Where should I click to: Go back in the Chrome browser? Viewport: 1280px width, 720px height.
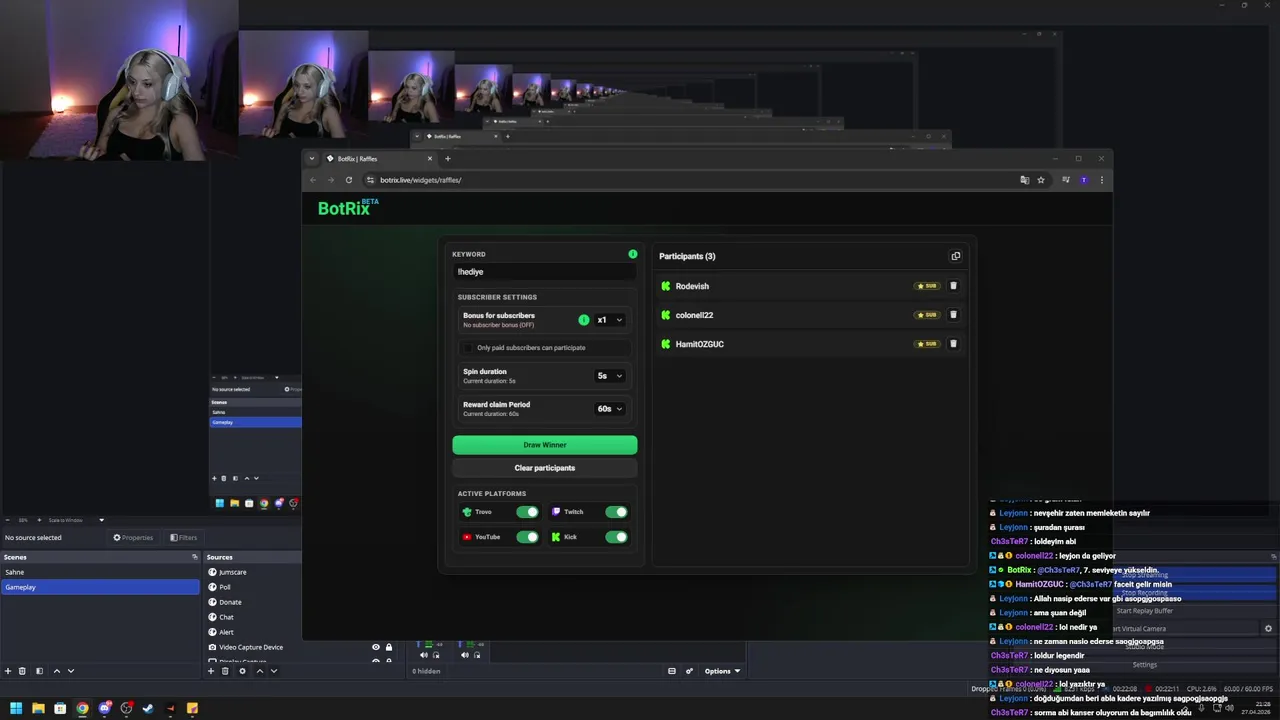pos(313,180)
